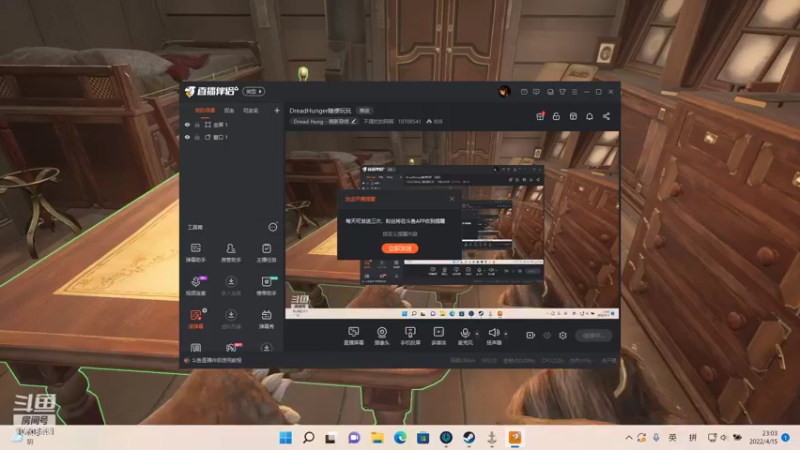Open the streamer tasks clipboard tool
Image resolution: width=800 pixels, height=450 pixels.
point(266,253)
